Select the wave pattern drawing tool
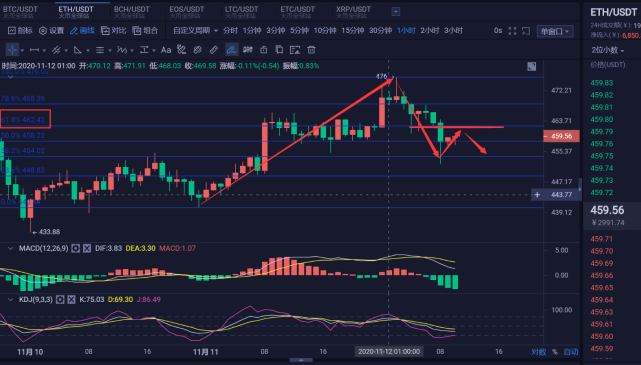 122,50
